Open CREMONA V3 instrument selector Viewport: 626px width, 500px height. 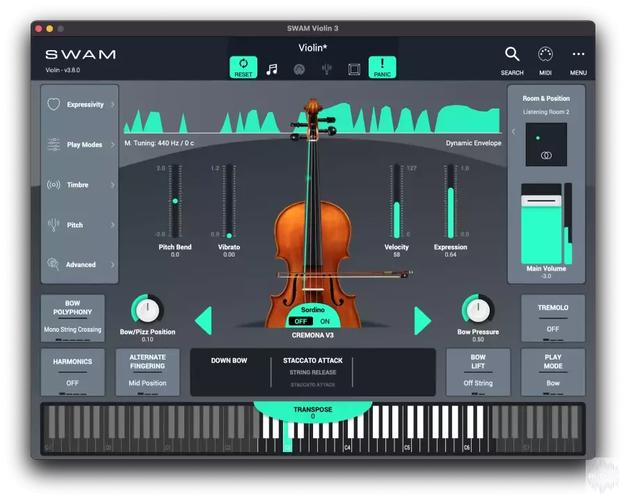click(313, 335)
